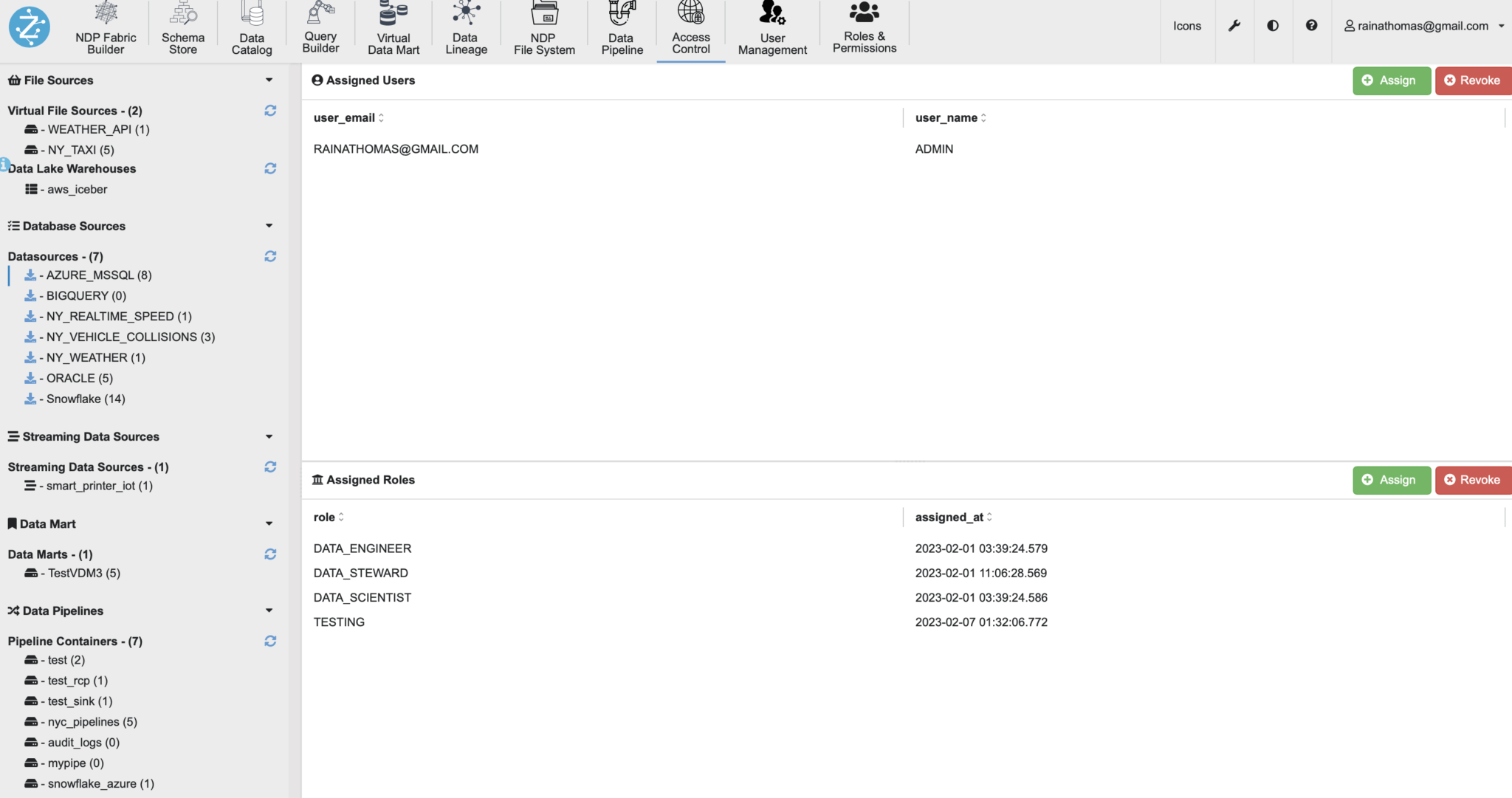Select the DATA_STEWARD role row
The image size is (1512, 798).
360,573
